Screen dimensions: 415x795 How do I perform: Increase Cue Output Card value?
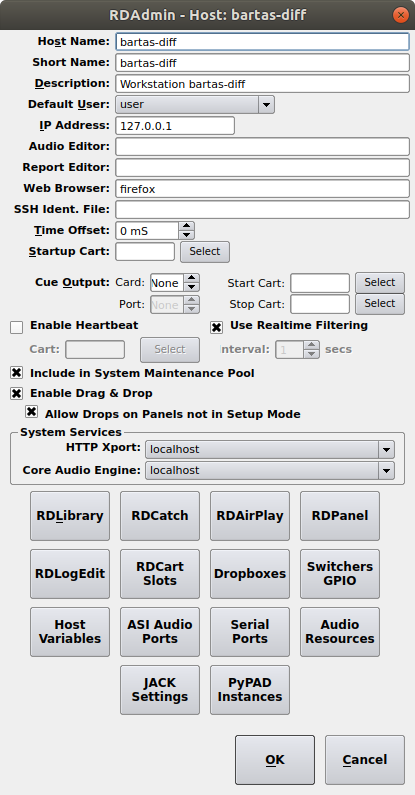[192, 278]
